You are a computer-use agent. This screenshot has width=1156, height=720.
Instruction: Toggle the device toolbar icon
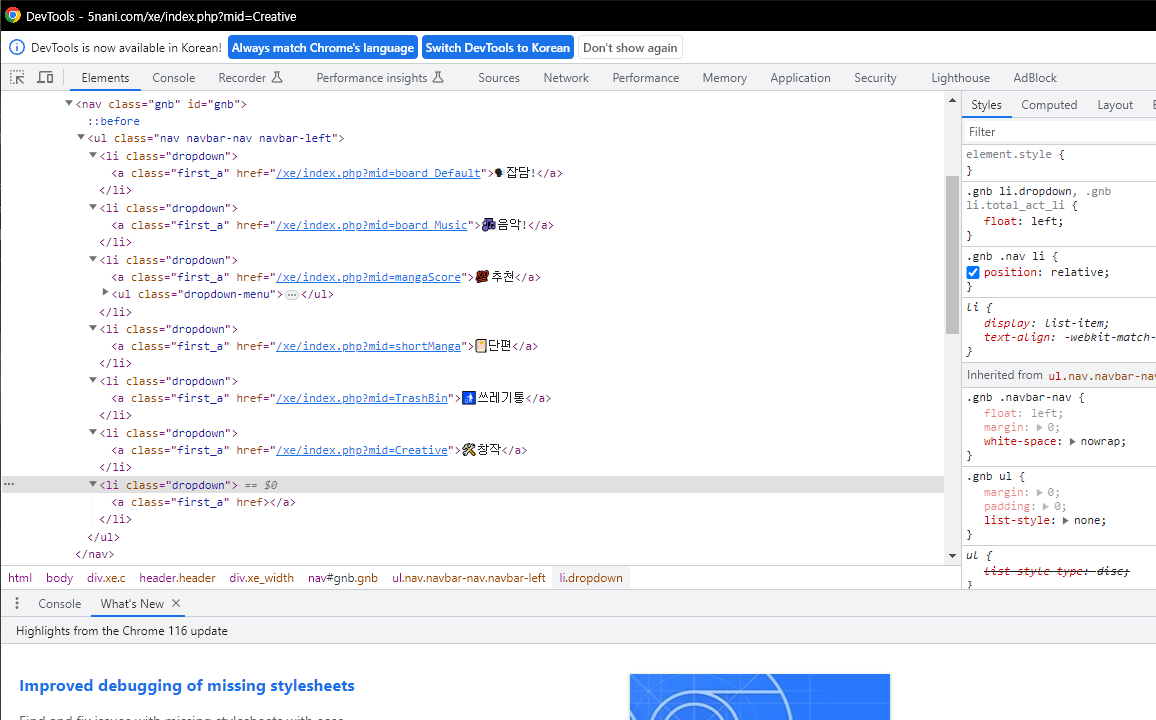coord(45,77)
